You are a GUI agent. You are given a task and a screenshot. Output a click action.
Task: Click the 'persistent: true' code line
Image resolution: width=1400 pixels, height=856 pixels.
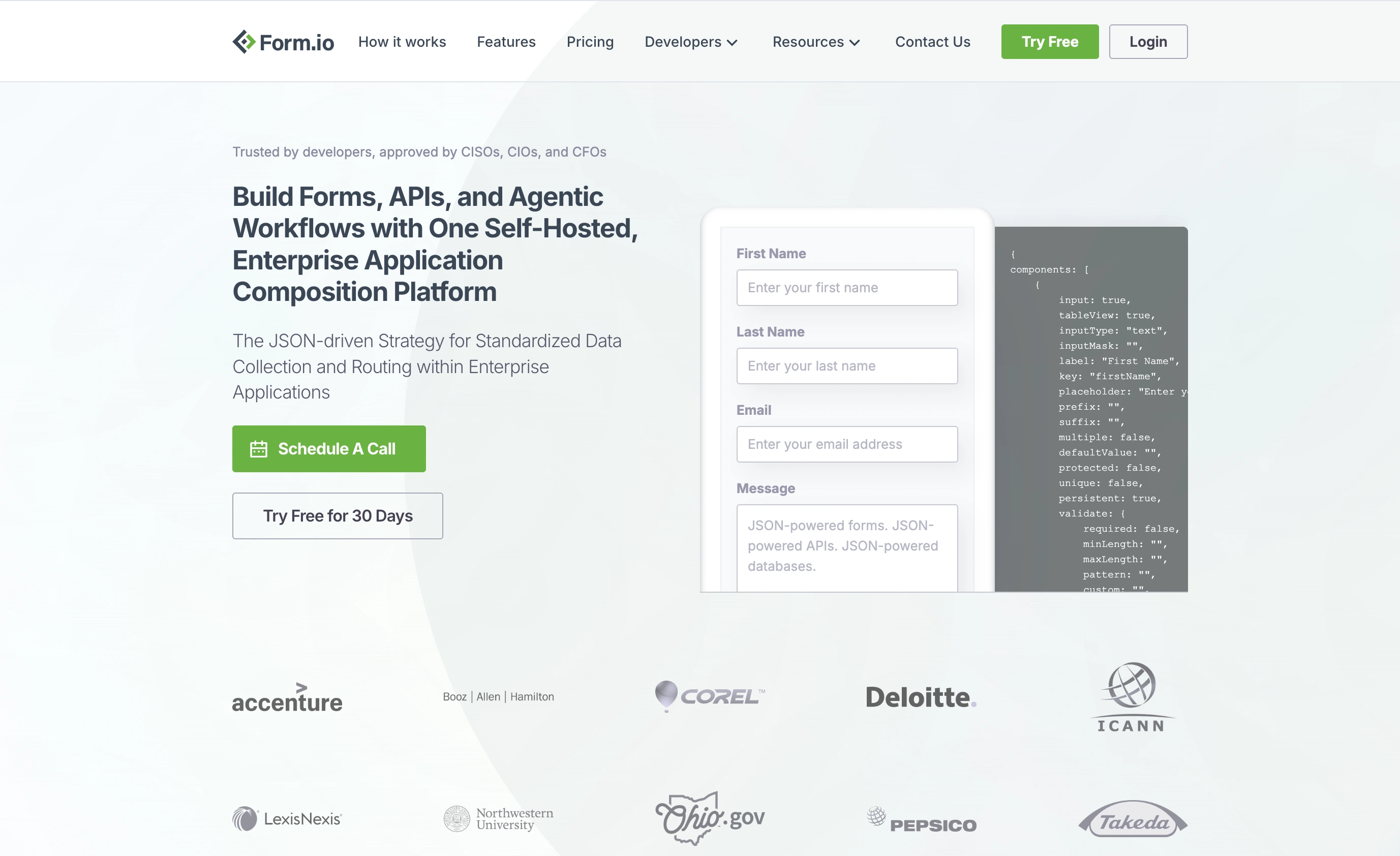point(1110,498)
